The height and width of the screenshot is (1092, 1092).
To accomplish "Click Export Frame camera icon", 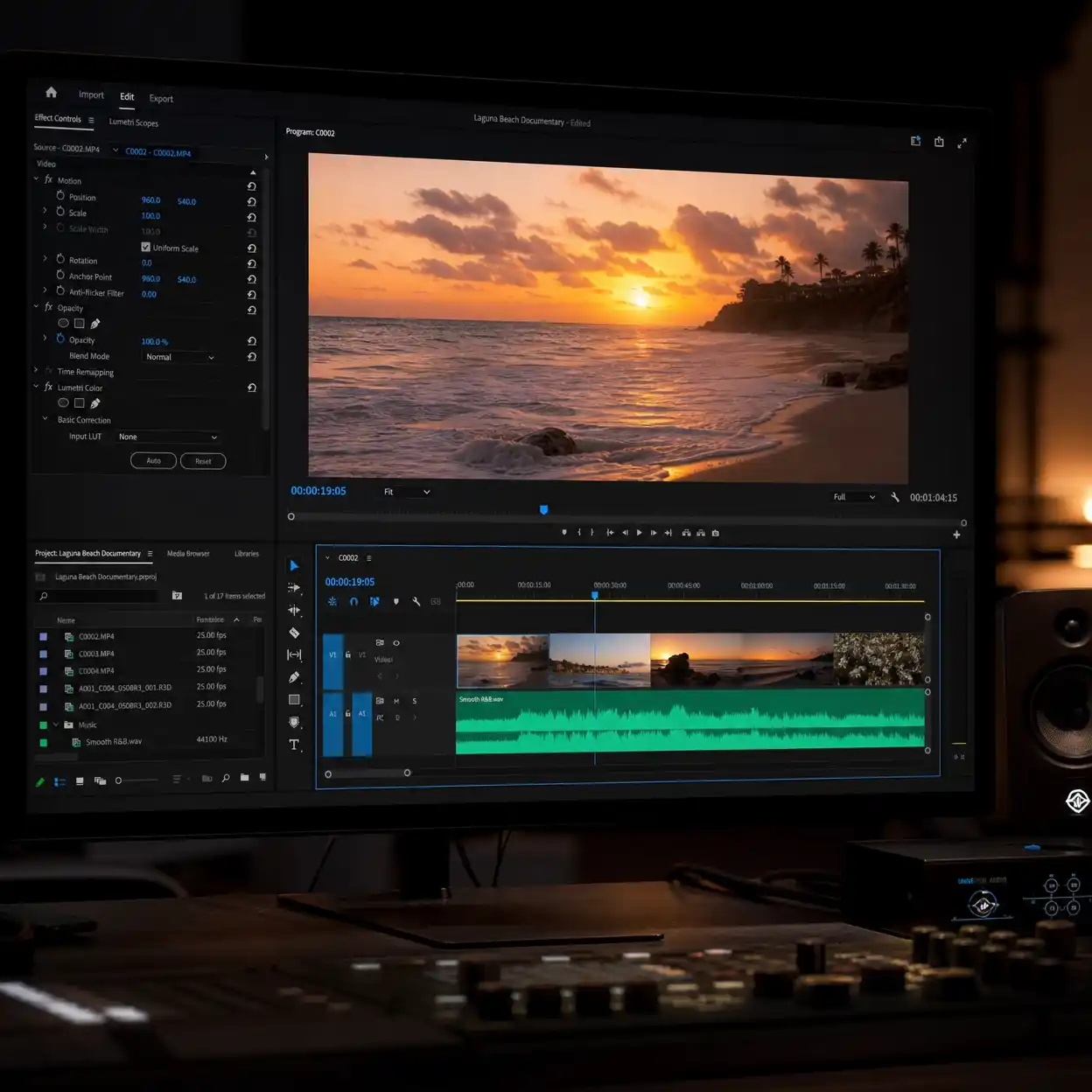I will [716, 533].
